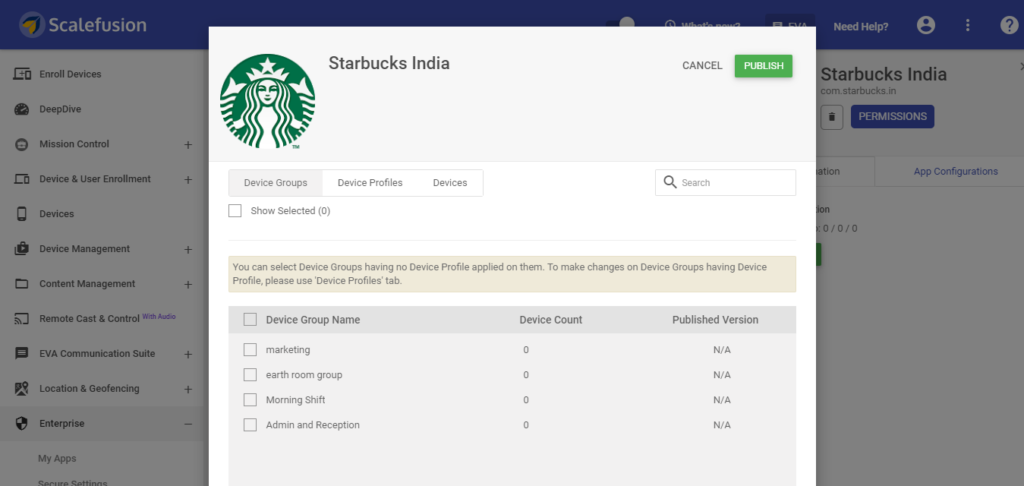This screenshot has width=1024, height=486.
Task: Click the Remote Cast & Control icon
Action: (x=22, y=319)
